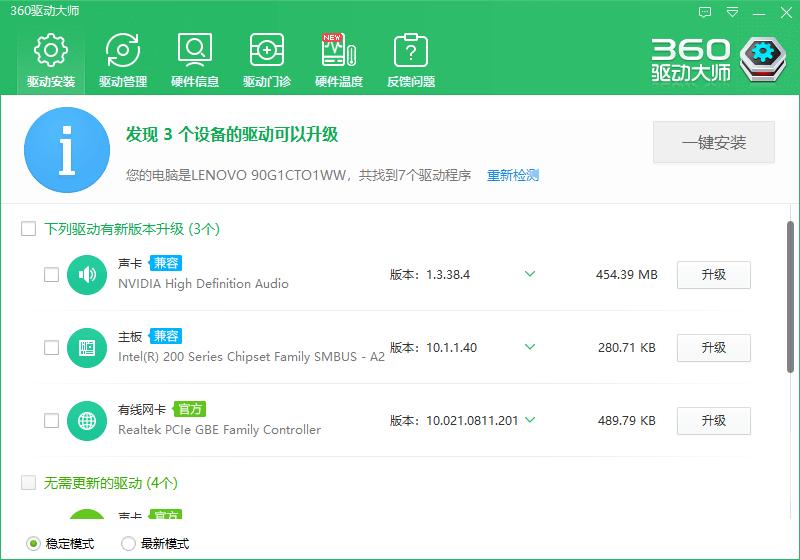Close the 360驱动大师 window

[786, 12]
